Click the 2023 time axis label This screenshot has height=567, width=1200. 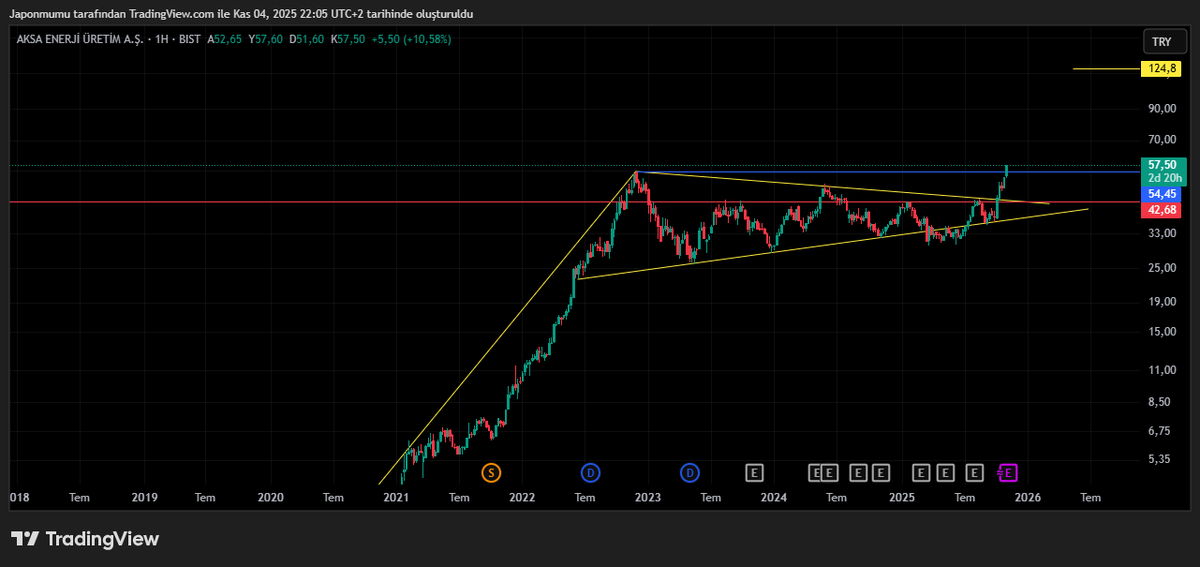tap(648, 497)
